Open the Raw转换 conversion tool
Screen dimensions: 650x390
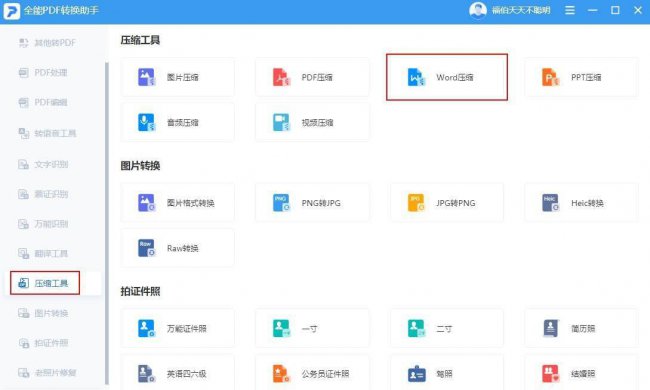[x=177, y=248]
